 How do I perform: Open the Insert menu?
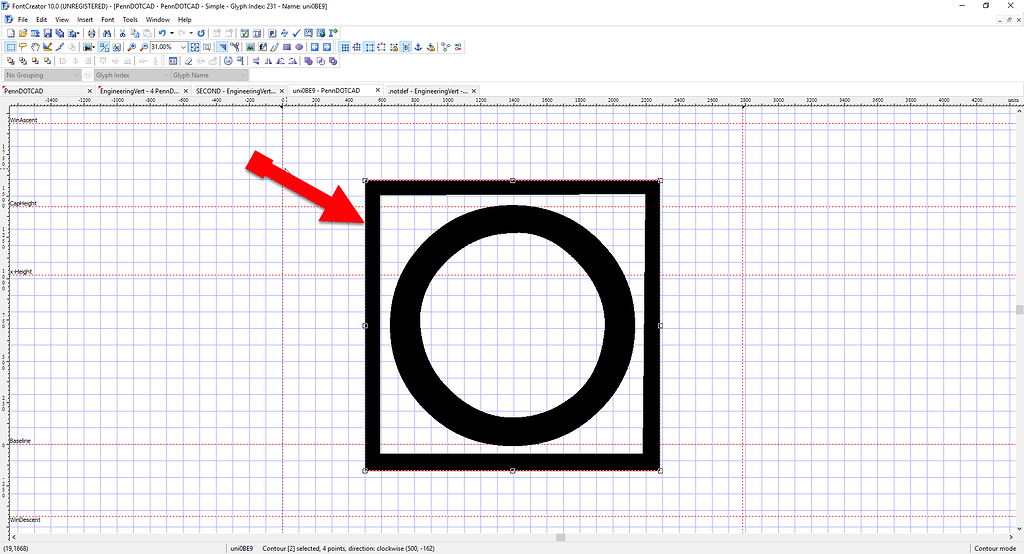coord(85,20)
